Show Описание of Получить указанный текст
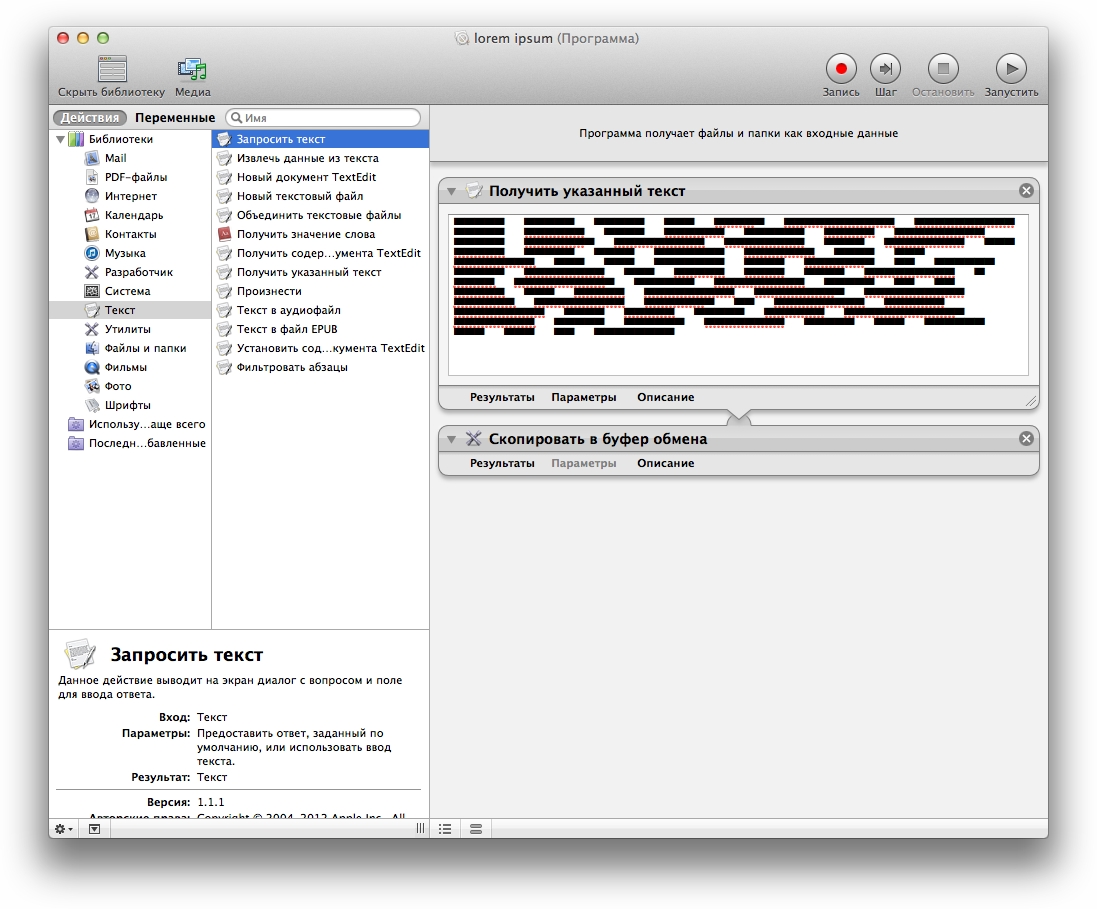 coord(665,397)
